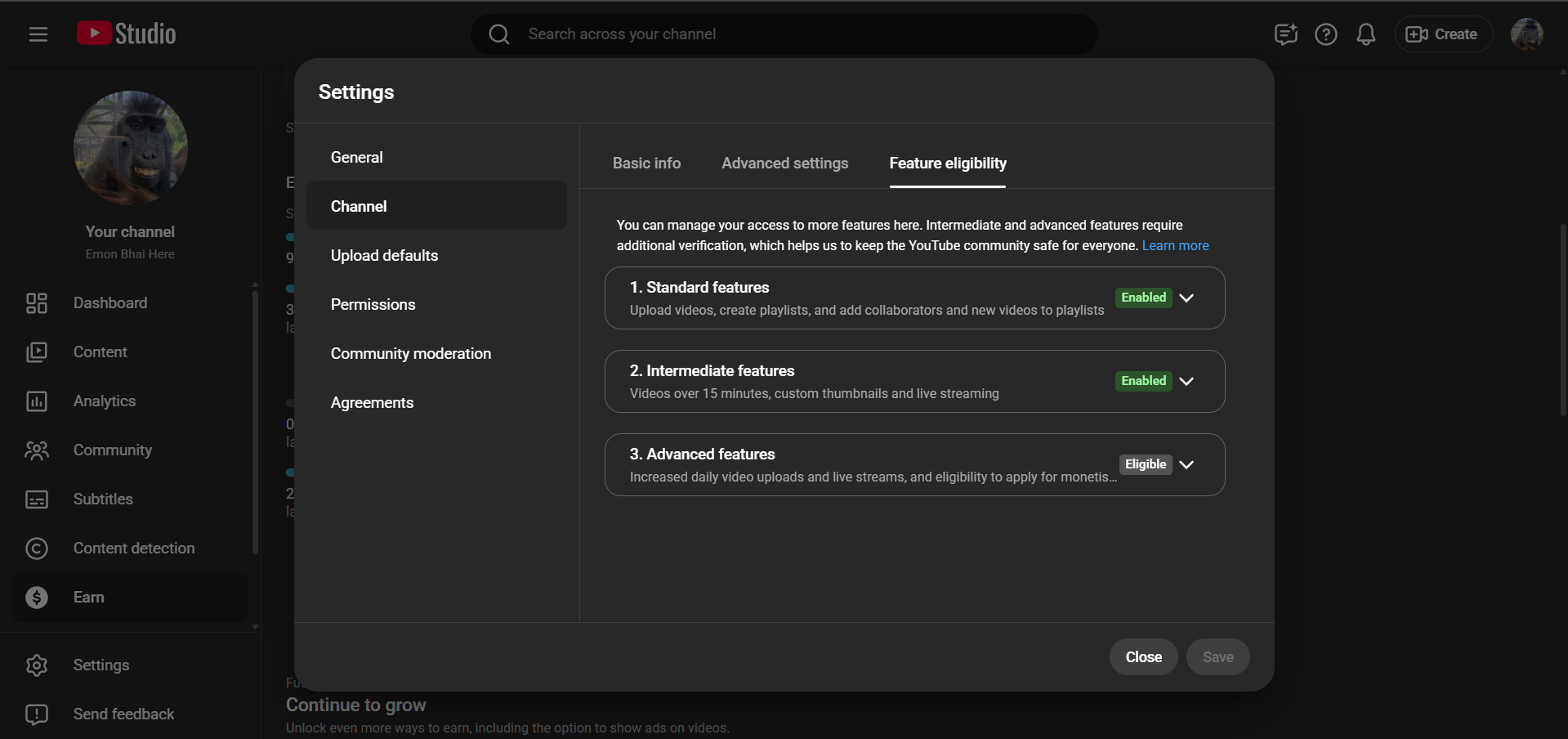Click the Content detection copyright icon
Screen dimensions: 1568x739
point(37,549)
